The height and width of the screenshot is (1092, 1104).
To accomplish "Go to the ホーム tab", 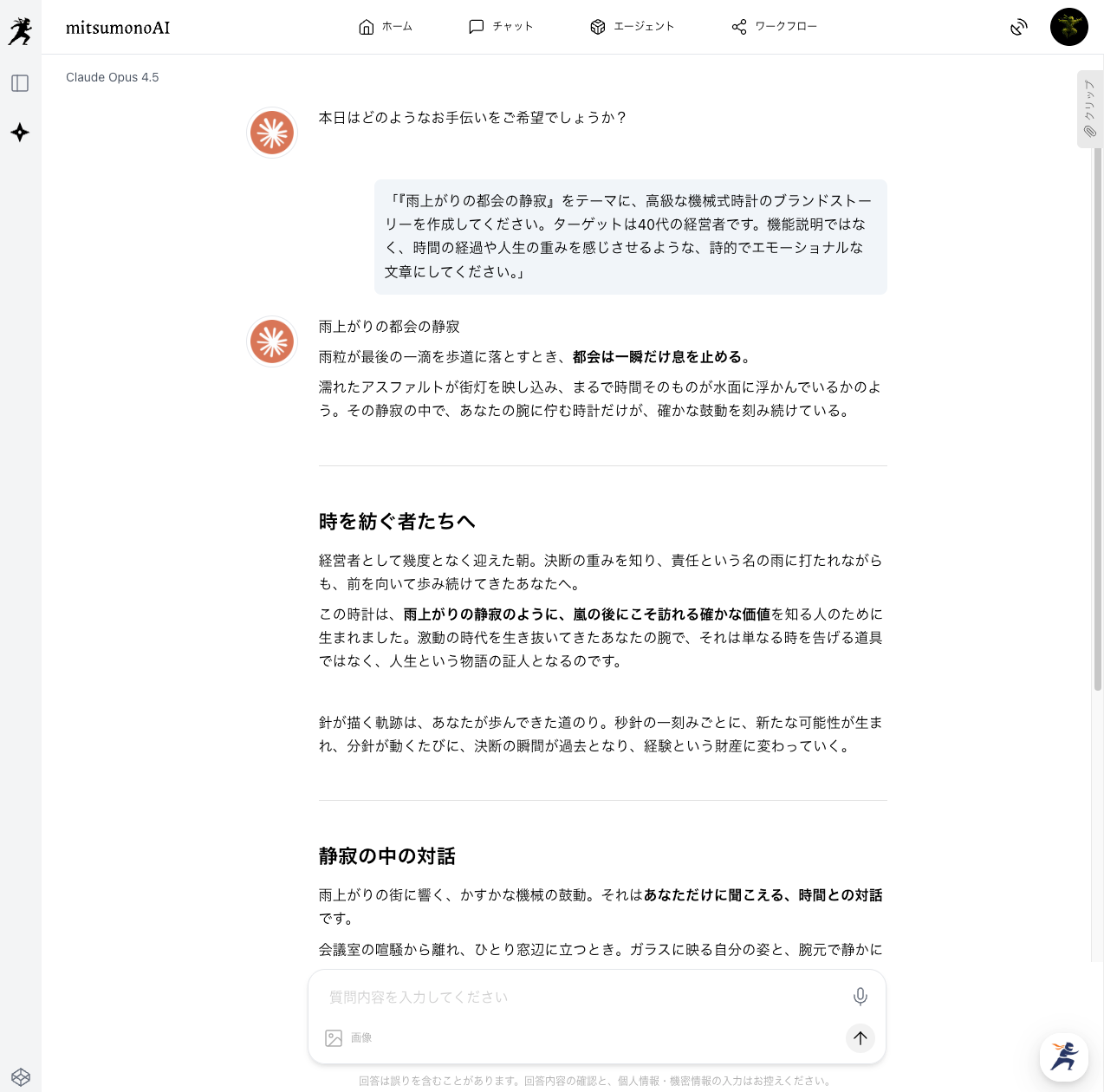I will (x=386, y=27).
